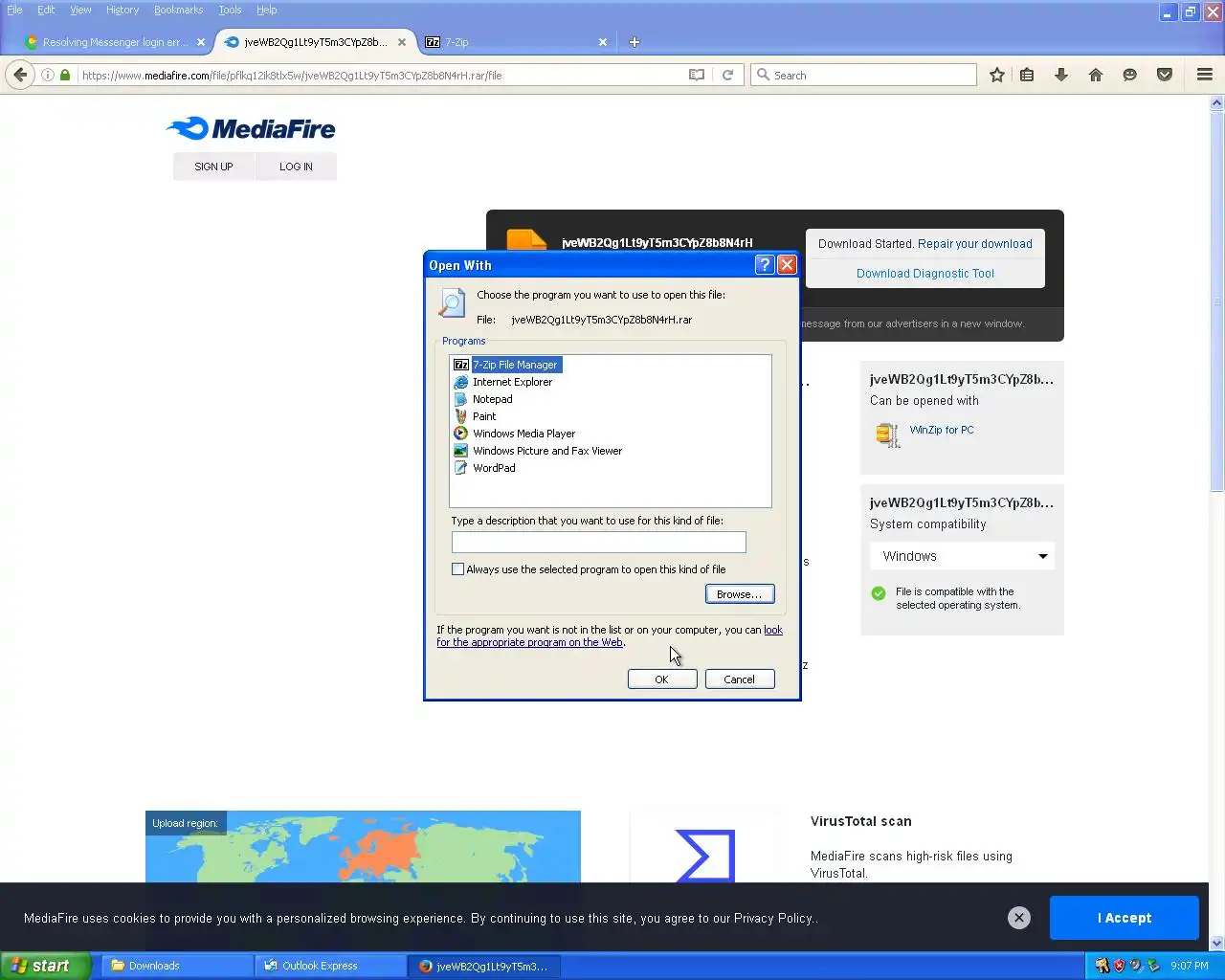Click the file description text field
Image resolution: width=1225 pixels, height=980 pixels.
coord(598,543)
